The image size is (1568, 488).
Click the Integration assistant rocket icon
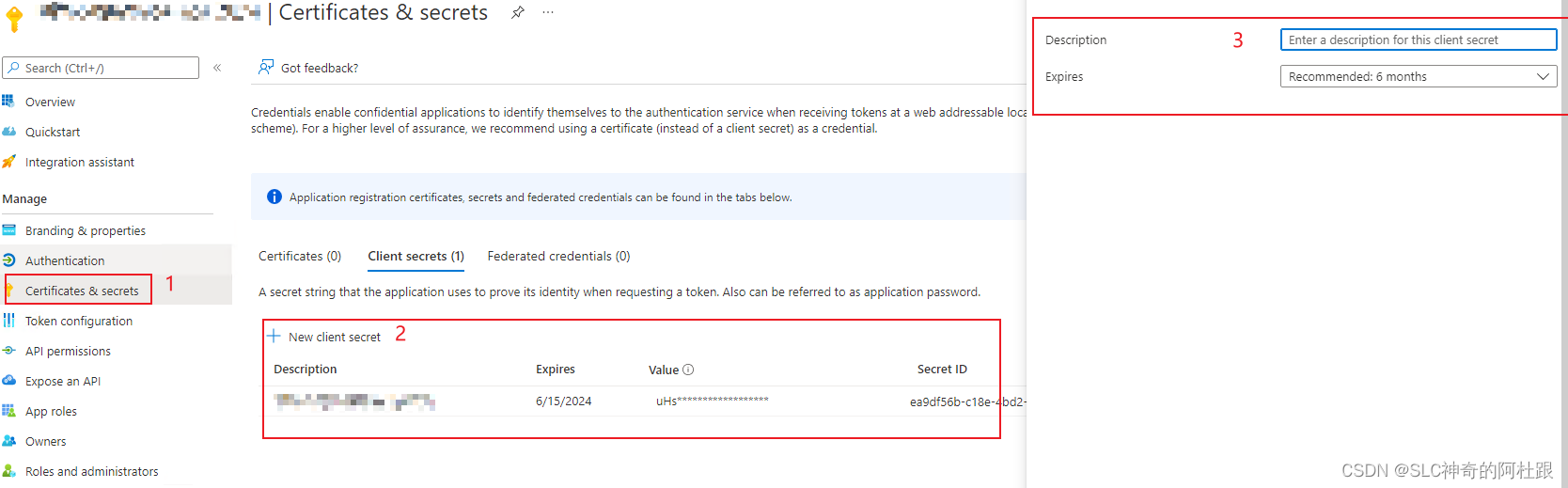pos(8,162)
